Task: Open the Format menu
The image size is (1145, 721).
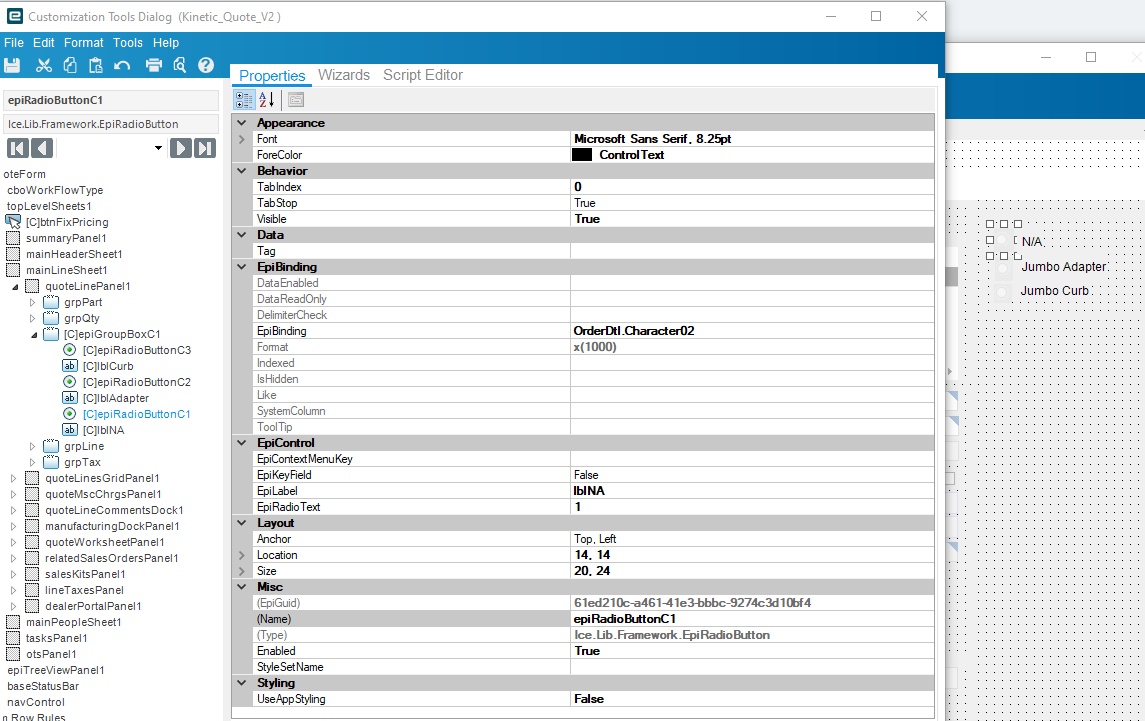Action: tap(83, 42)
